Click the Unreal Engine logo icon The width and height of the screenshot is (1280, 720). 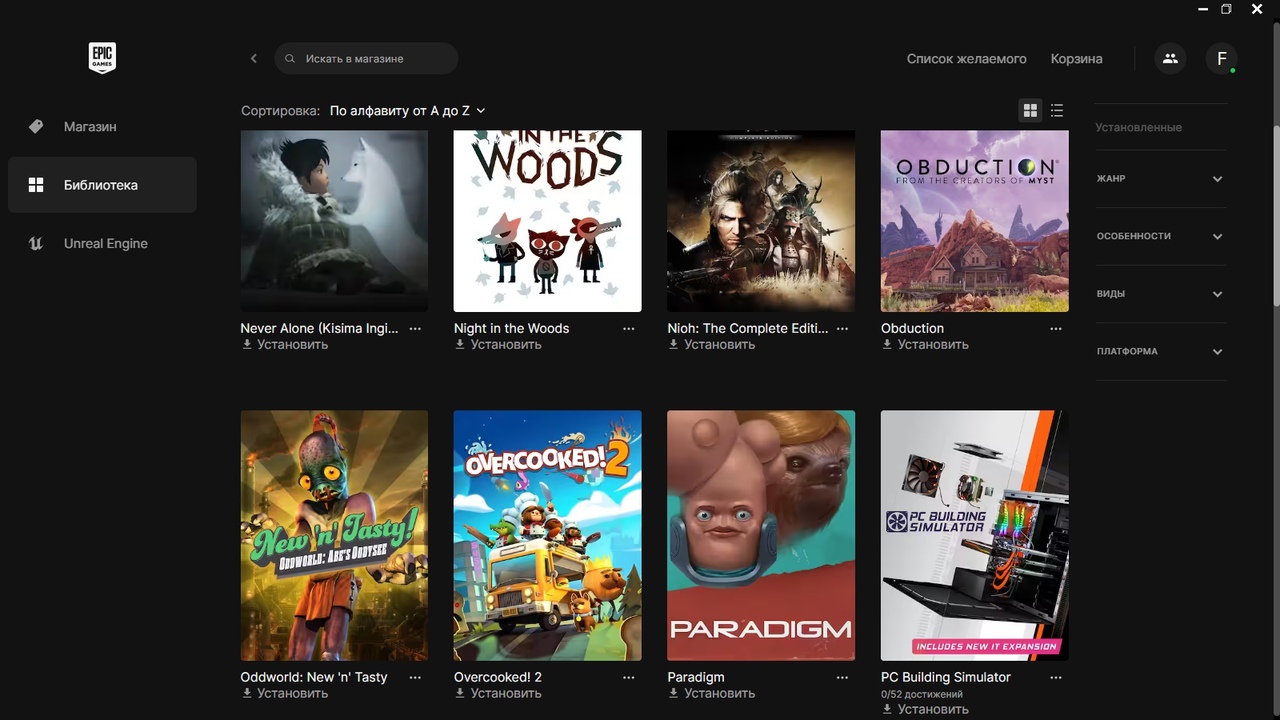(x=36, y=243)
